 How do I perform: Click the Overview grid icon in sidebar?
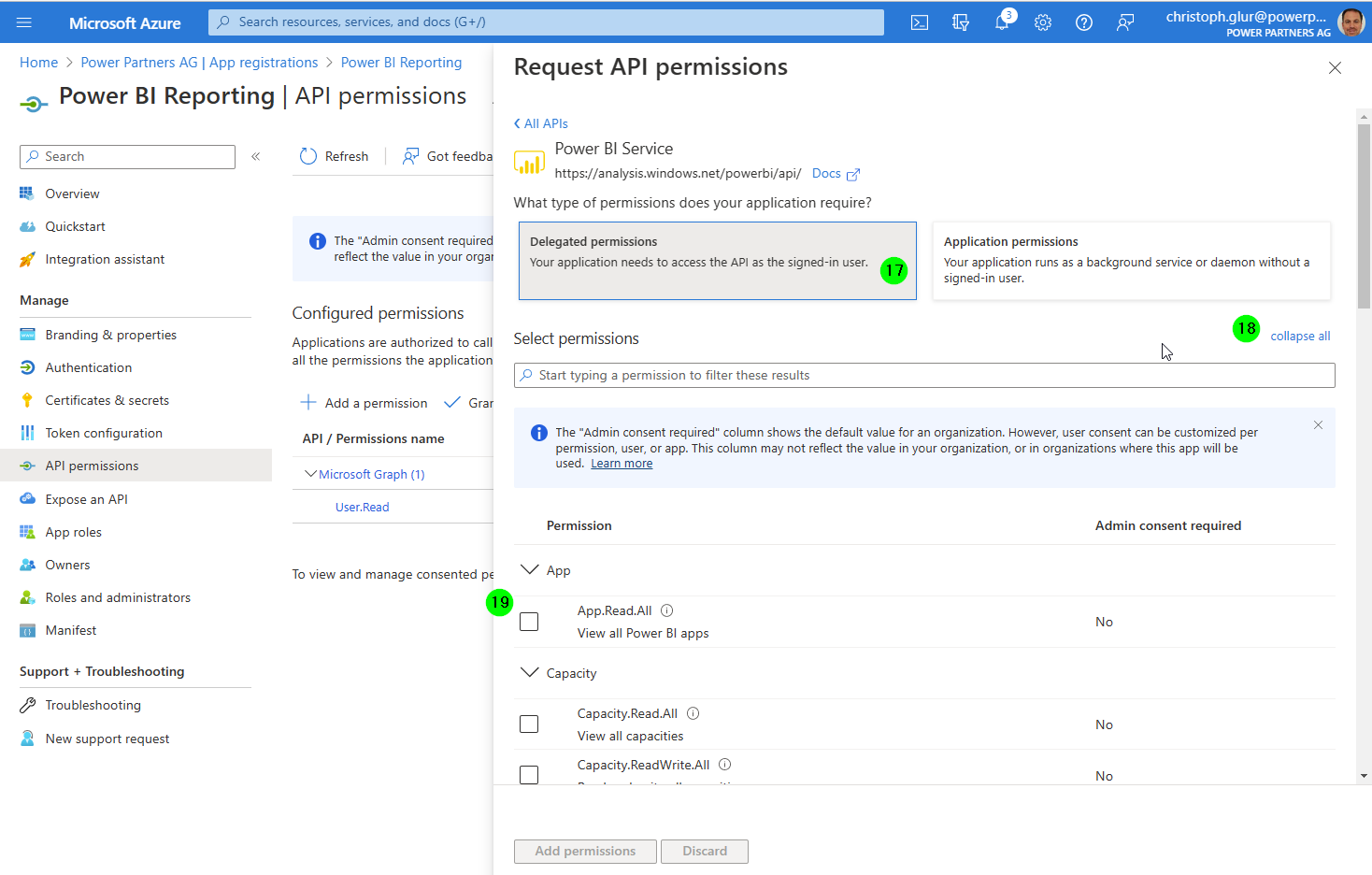[x=27, y=194]
